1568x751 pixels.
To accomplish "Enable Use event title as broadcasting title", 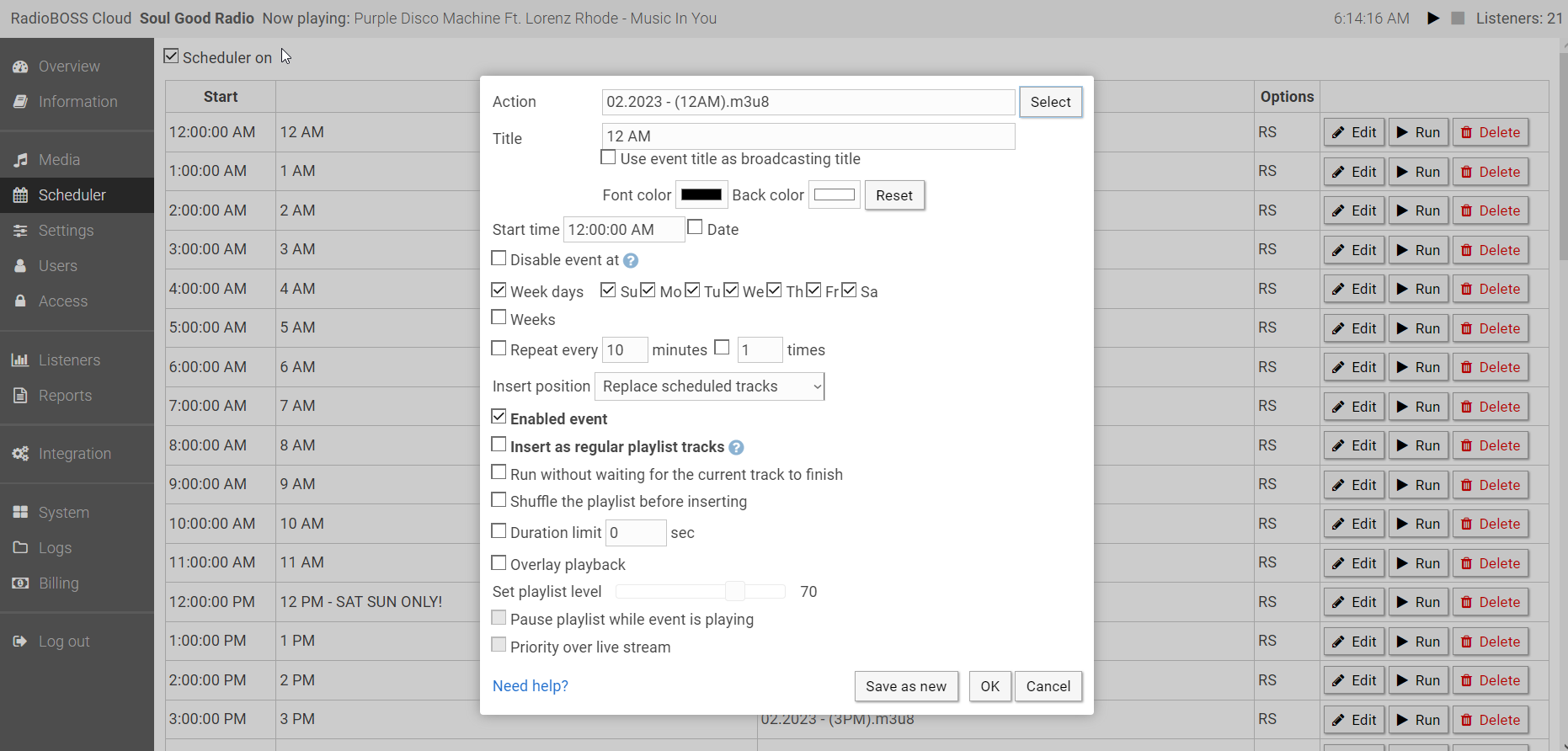I will [608, 157].
